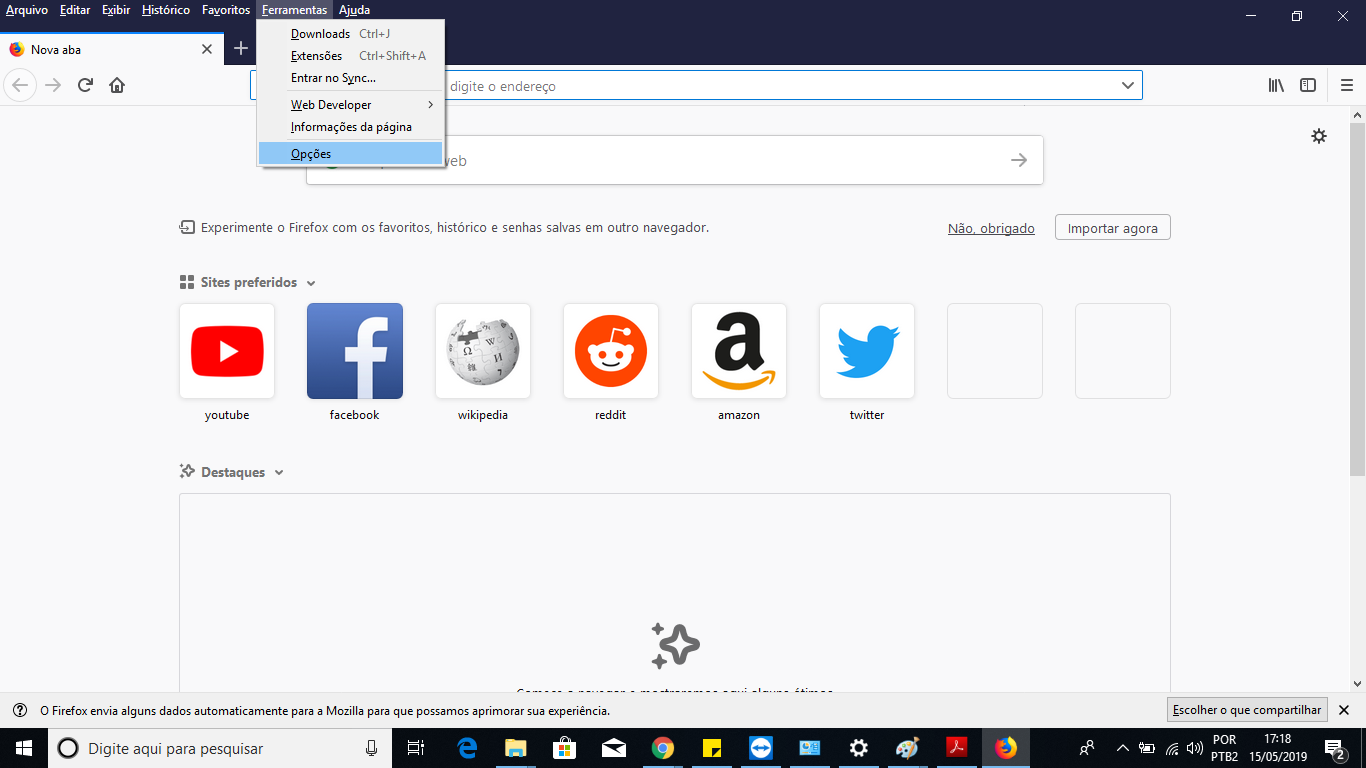Click the taskbar clock and date

pyautogui.click(x=1278, y=748)
